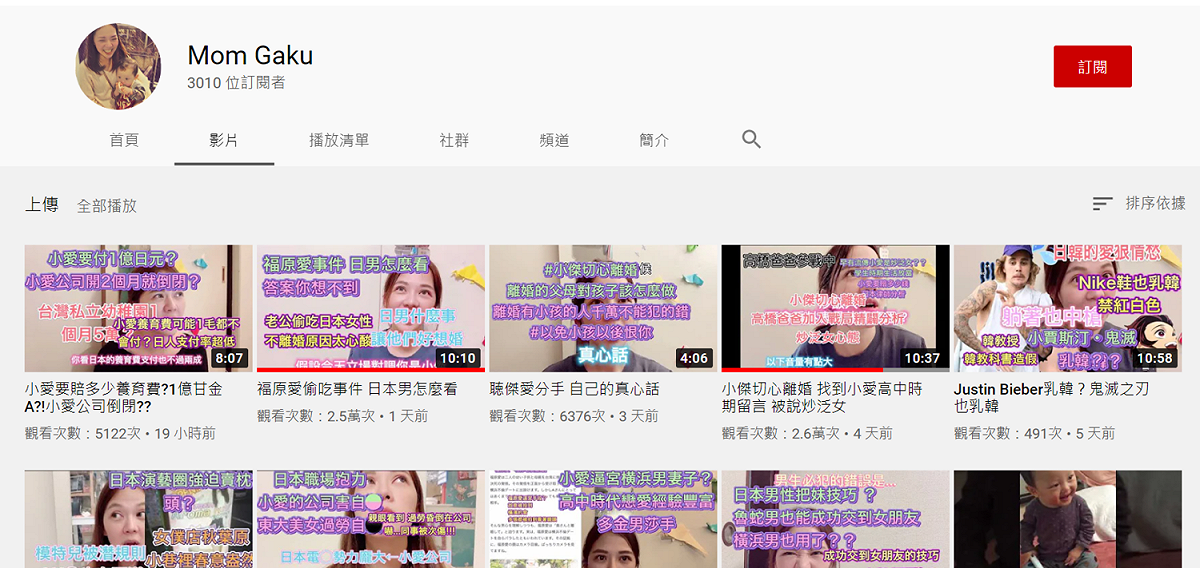
Task: Open the 排序依據 sort menu
Action: (x=1155, y=203)
